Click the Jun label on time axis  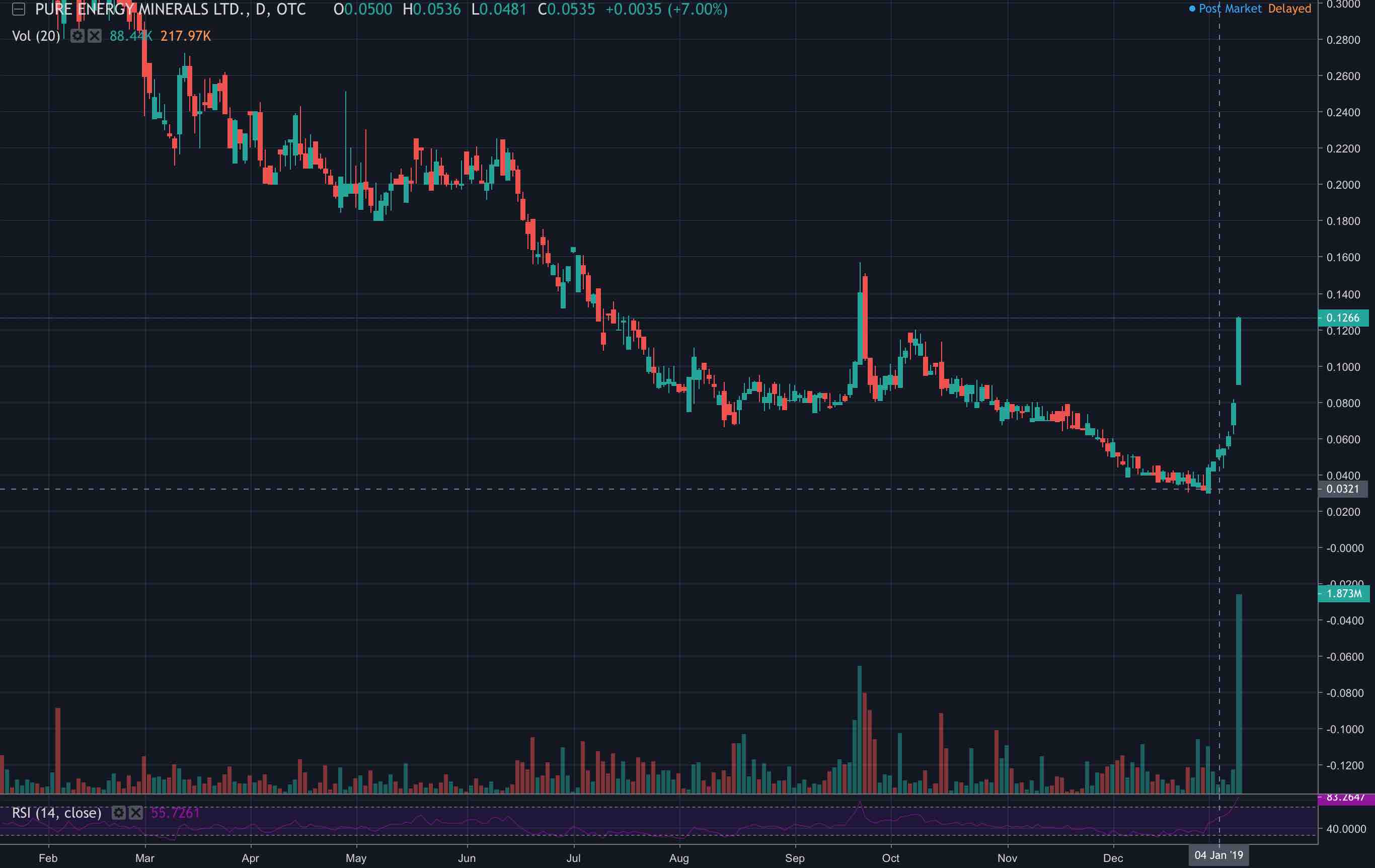coord(467,858)
